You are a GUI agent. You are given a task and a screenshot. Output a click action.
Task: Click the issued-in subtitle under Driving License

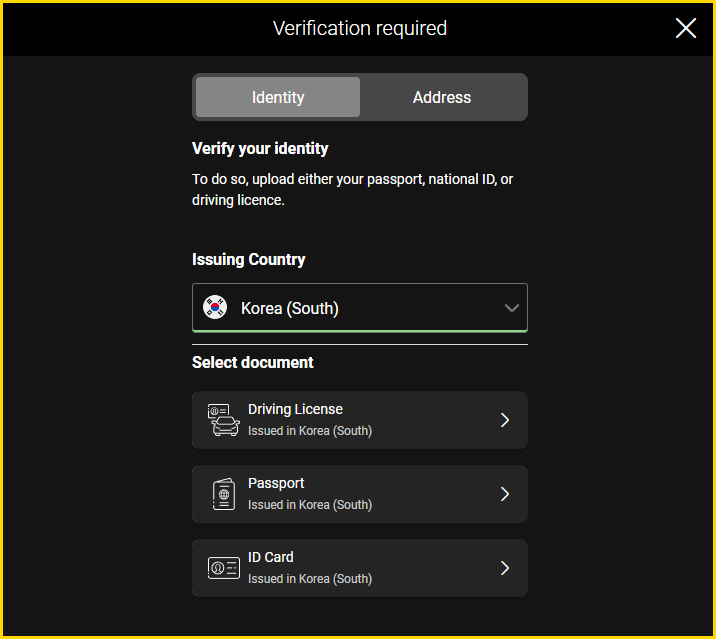click(x=310, y=431)
